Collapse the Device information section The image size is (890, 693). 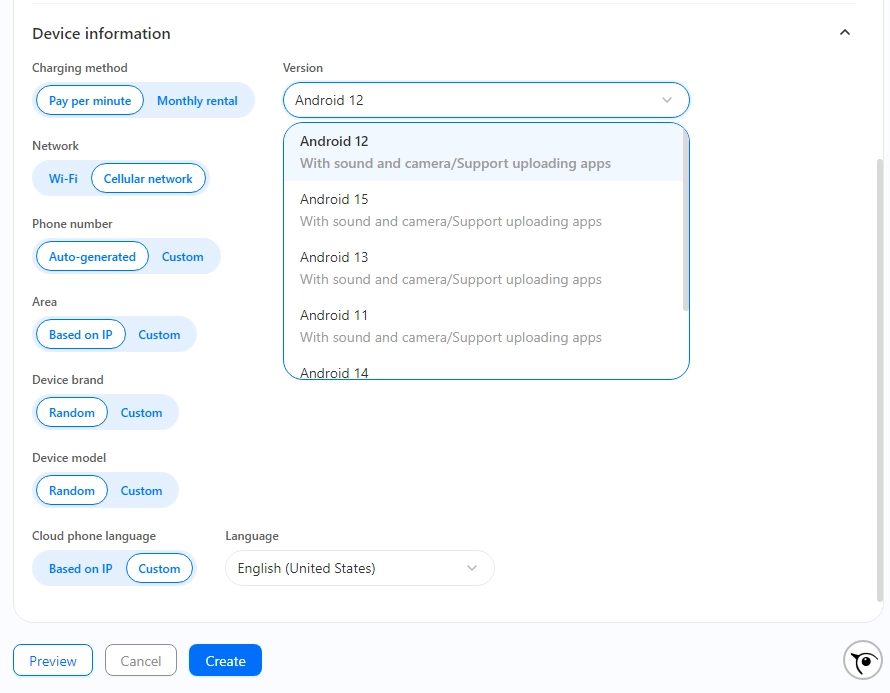click(x=845, y=32)
